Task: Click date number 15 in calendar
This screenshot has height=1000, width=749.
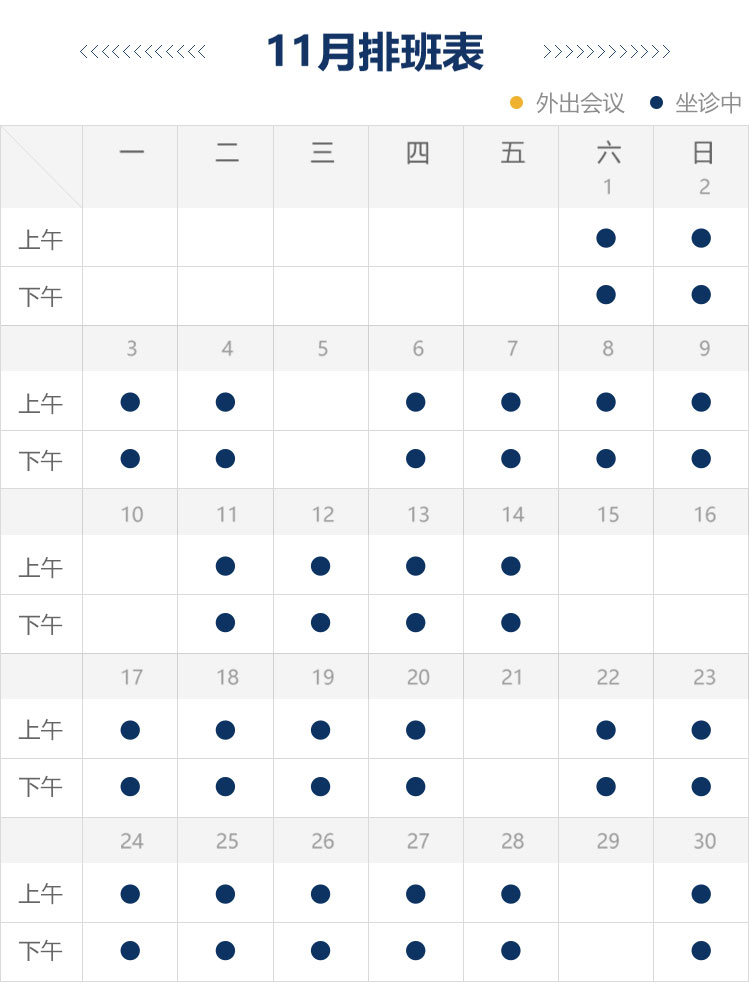Action: pyautogui.click(x=608, y=514)
